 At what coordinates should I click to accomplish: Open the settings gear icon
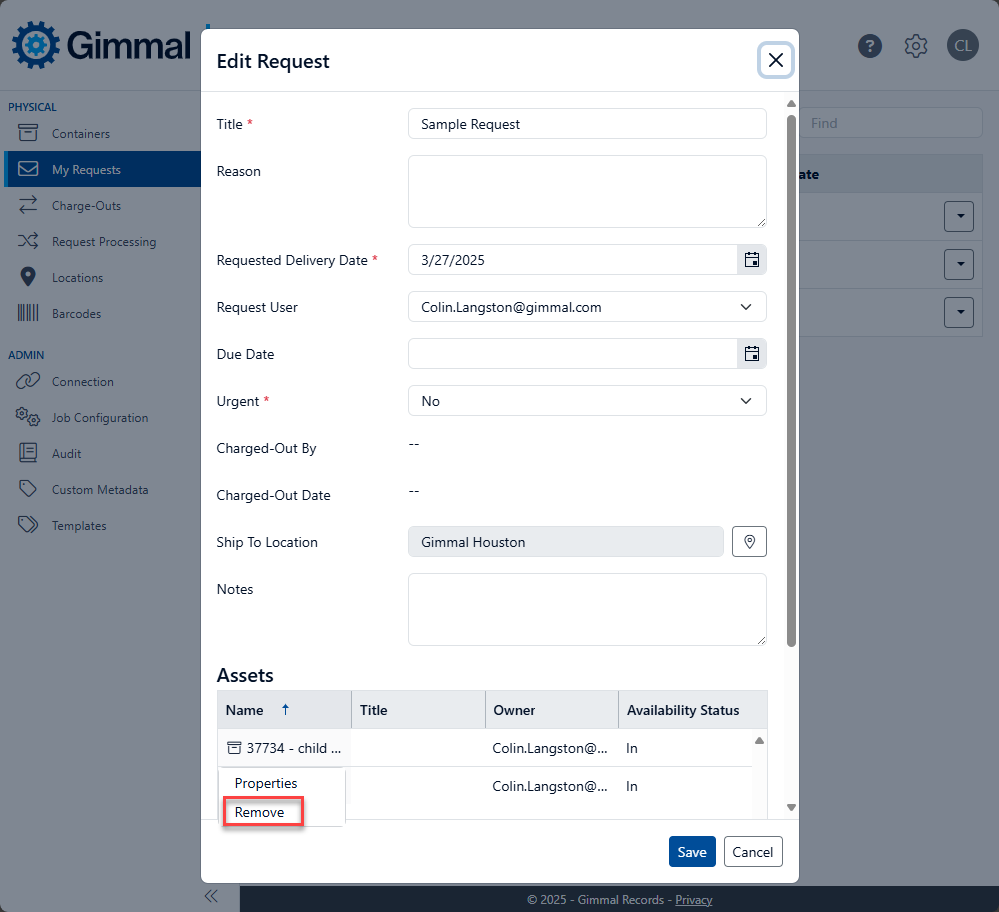tap(916, 46)
